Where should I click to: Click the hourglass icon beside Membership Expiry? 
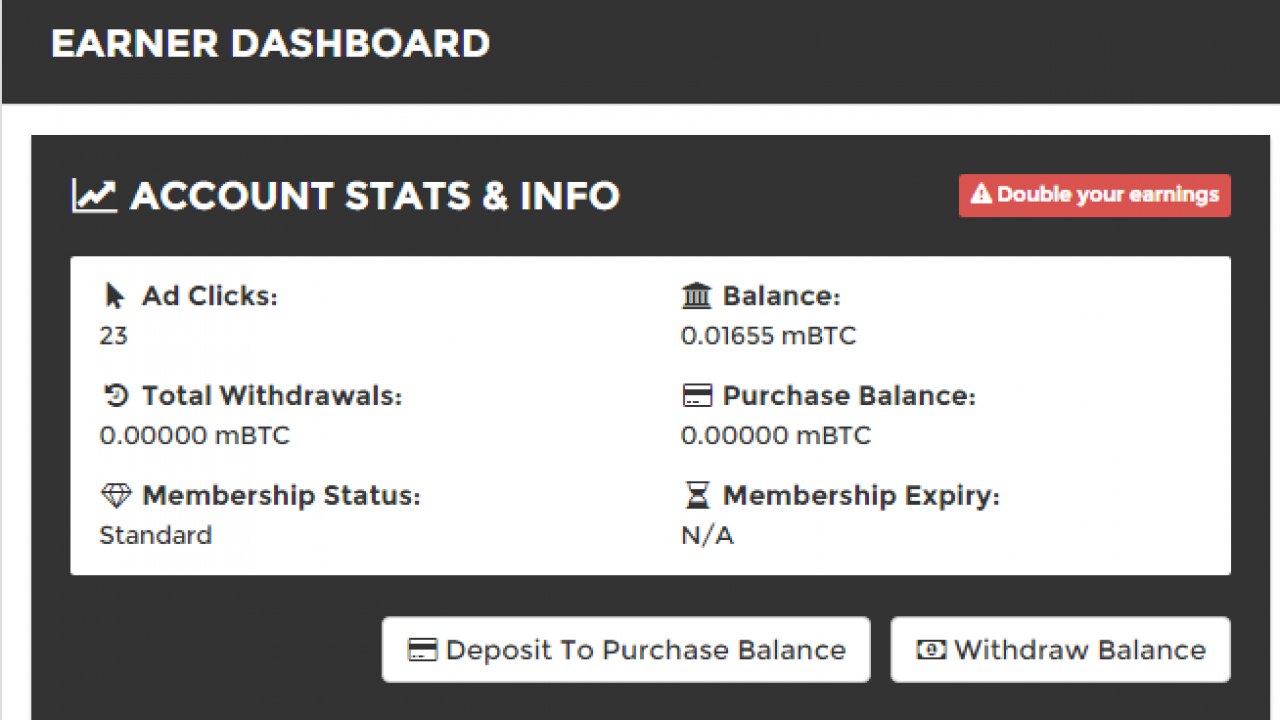pos(696,496)
